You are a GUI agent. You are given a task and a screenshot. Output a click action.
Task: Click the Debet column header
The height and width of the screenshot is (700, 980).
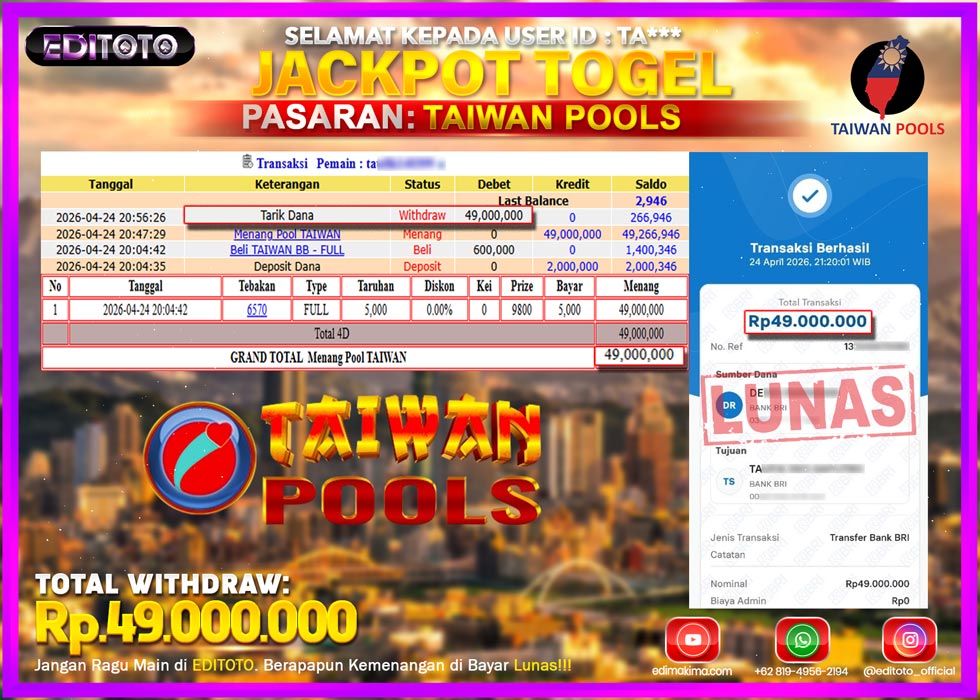click(x=494, y=184)
